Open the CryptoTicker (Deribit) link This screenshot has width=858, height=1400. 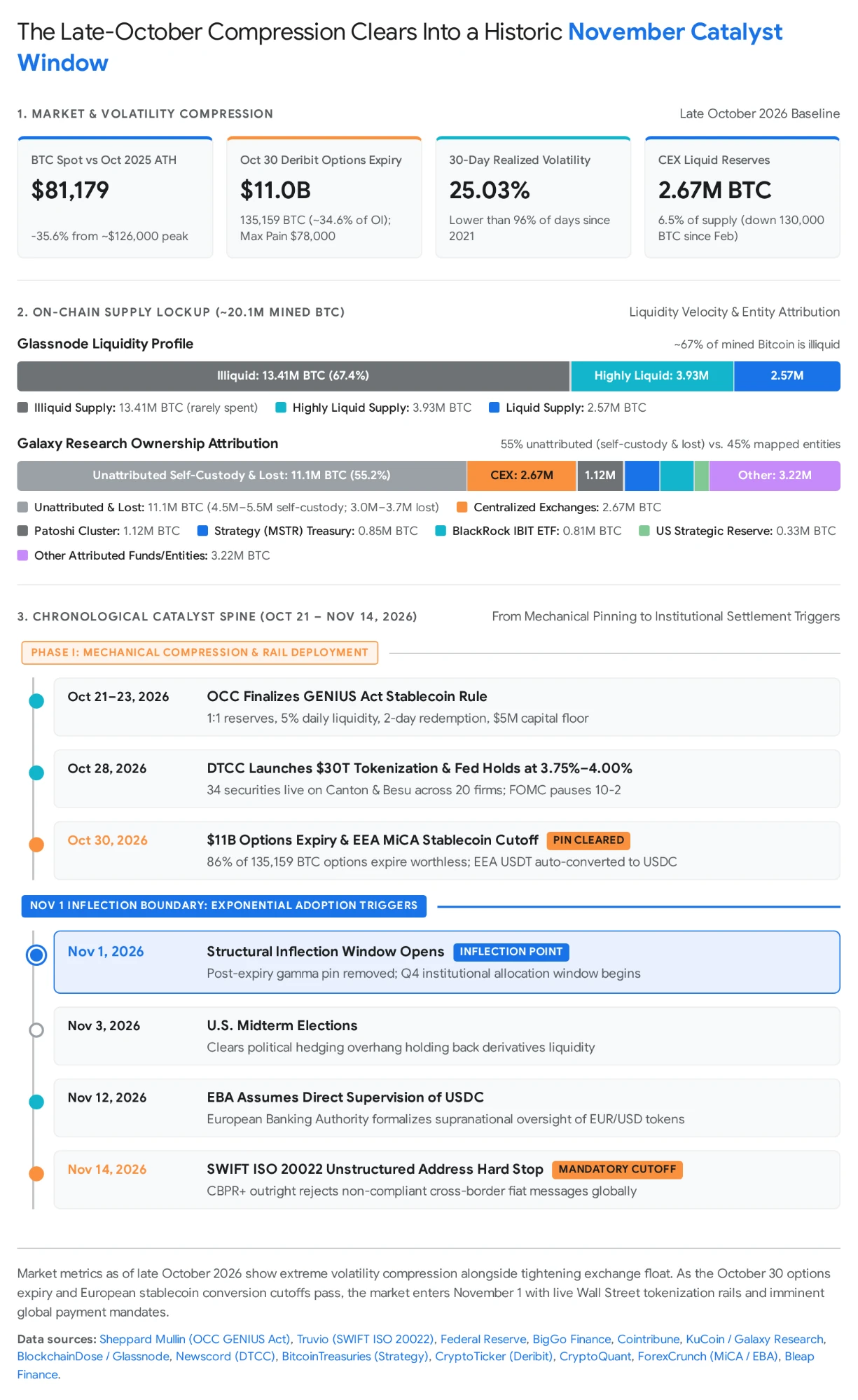pos(494,1357)
